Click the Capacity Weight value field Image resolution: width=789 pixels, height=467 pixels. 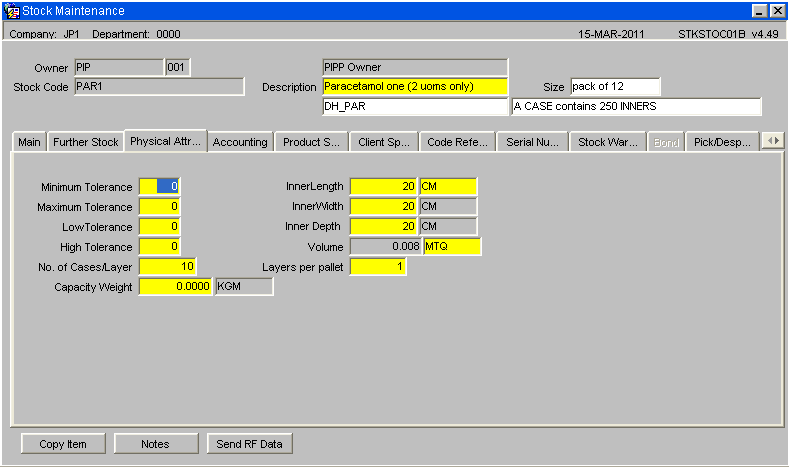coord(175,286)
